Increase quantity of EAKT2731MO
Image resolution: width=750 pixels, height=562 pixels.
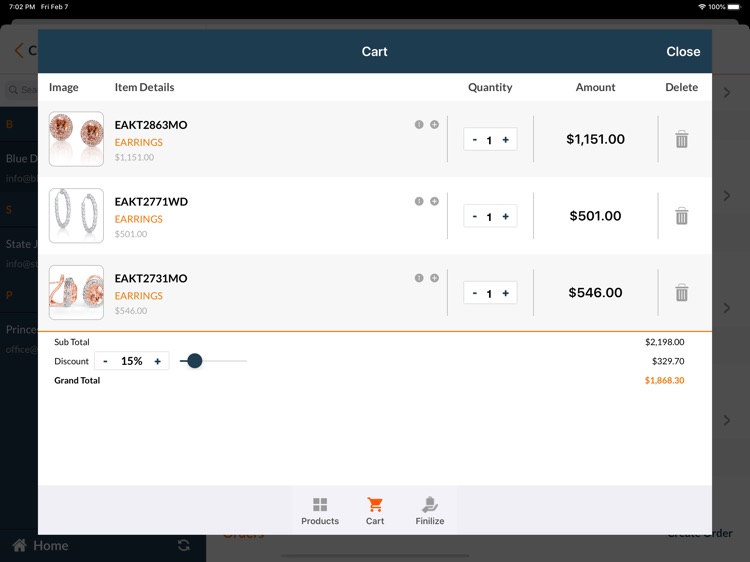[506, 293]
